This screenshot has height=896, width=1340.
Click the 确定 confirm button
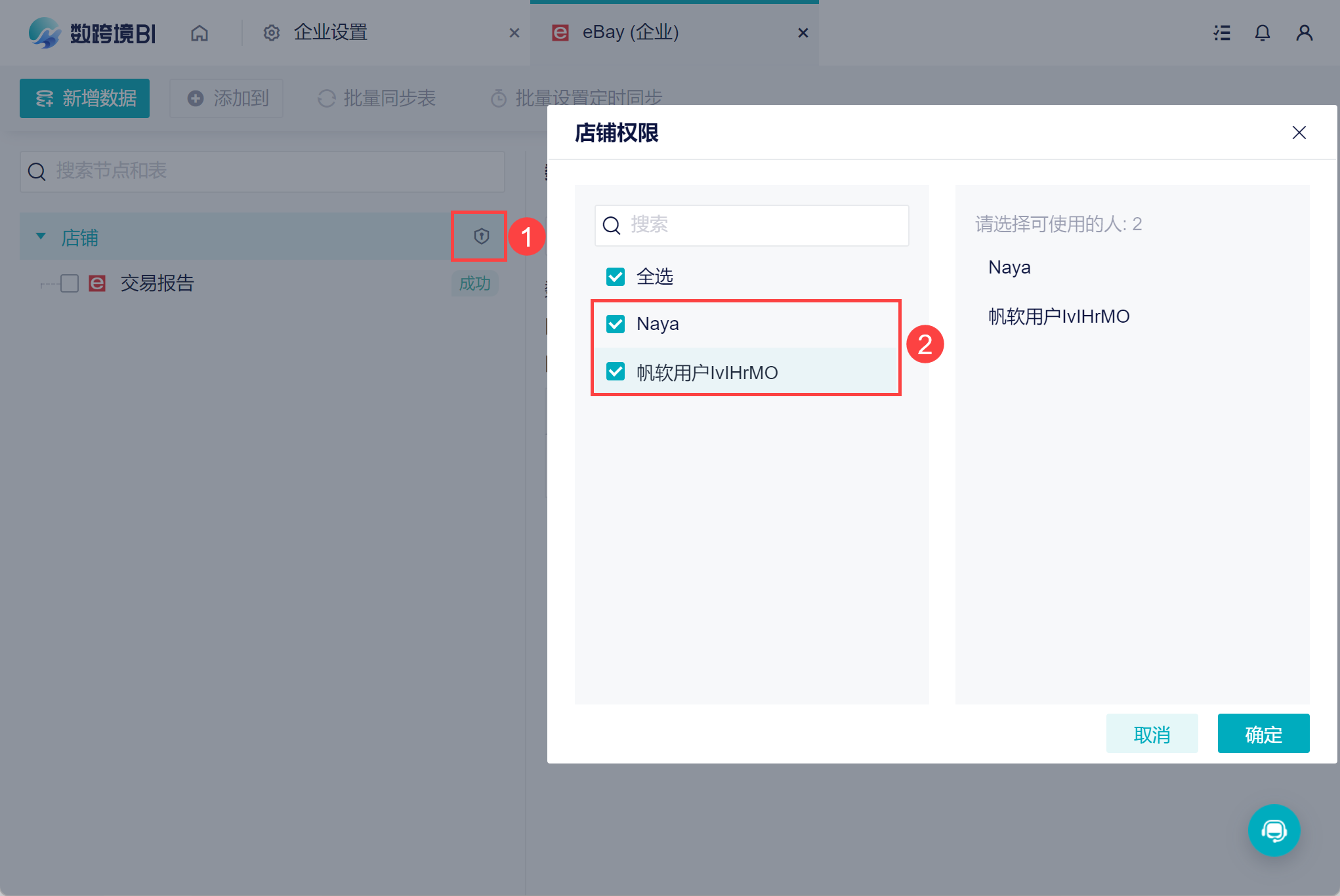(x=1263, y=734)
